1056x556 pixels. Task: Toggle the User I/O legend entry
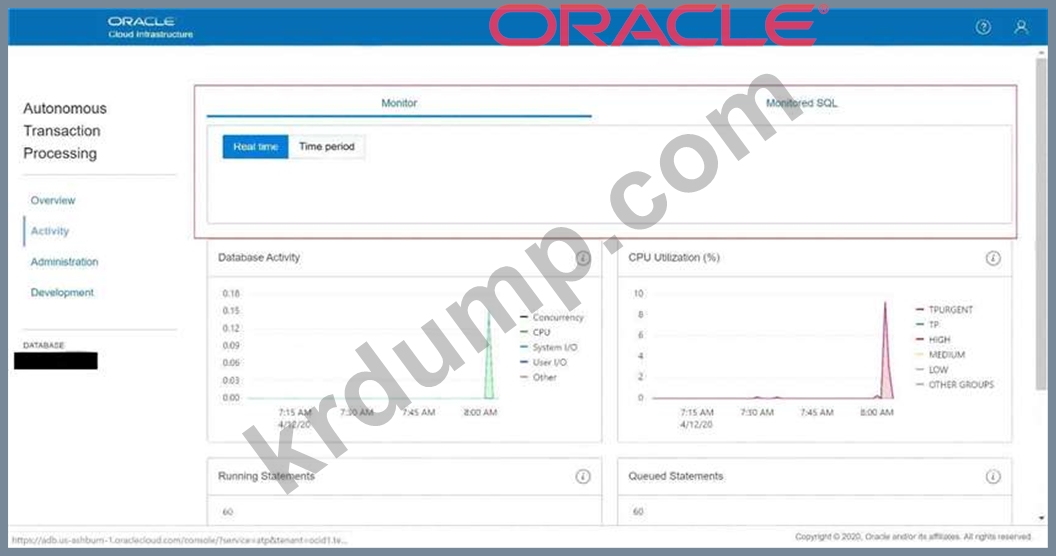click(x=543, y=362)
